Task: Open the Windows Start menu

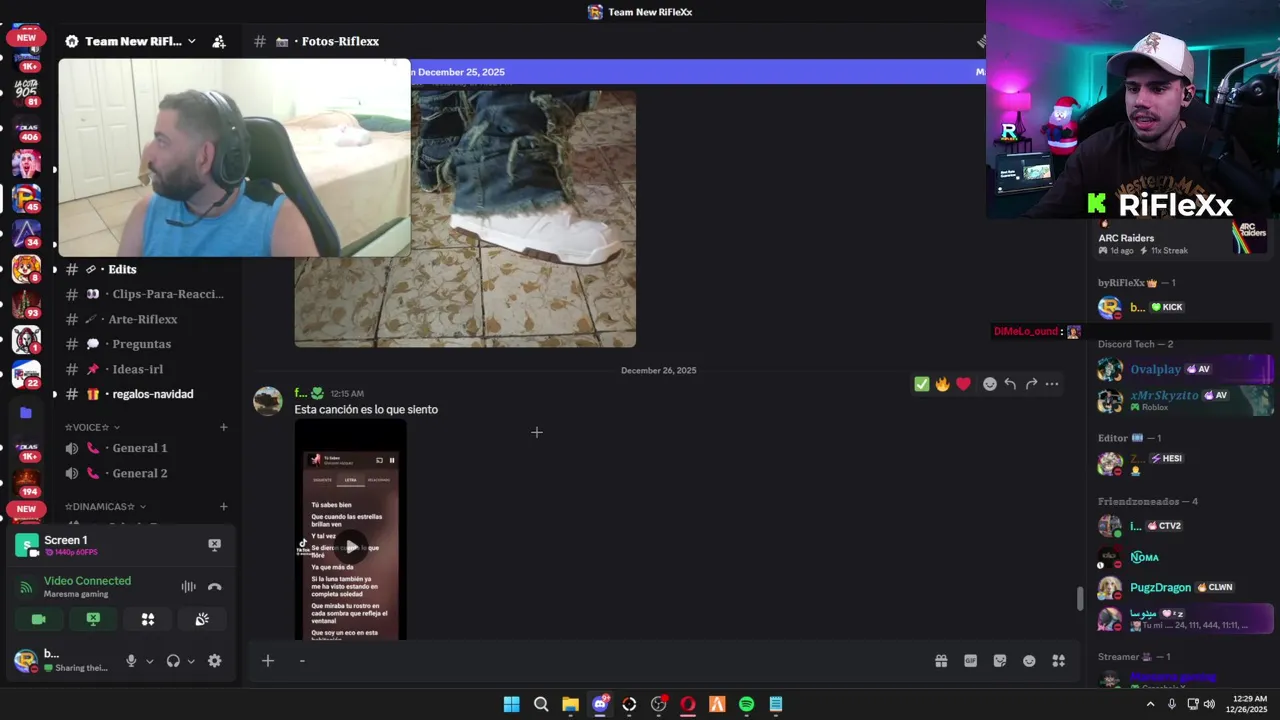Action: 511,704
